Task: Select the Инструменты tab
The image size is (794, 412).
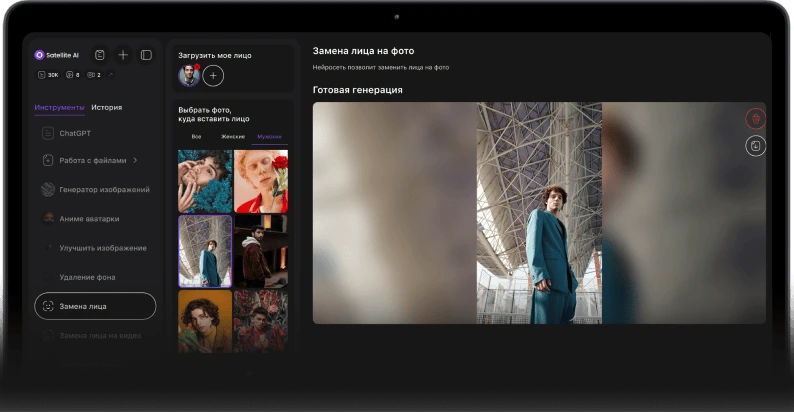Action: (x=59, y=107)
